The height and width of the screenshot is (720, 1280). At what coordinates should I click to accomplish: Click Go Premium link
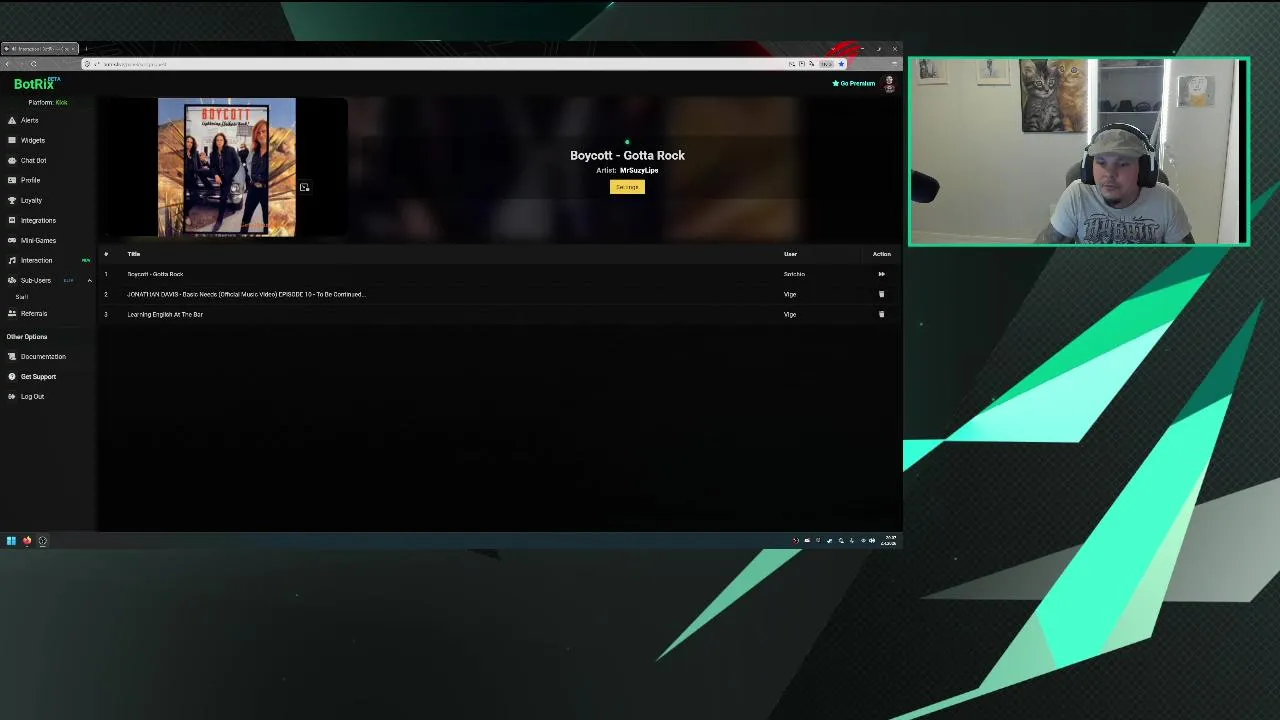pos(854,84)
